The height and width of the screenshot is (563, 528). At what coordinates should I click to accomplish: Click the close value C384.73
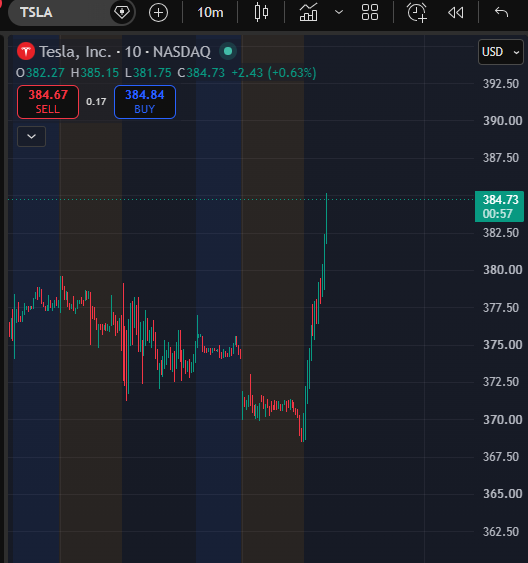coord(201,73)
